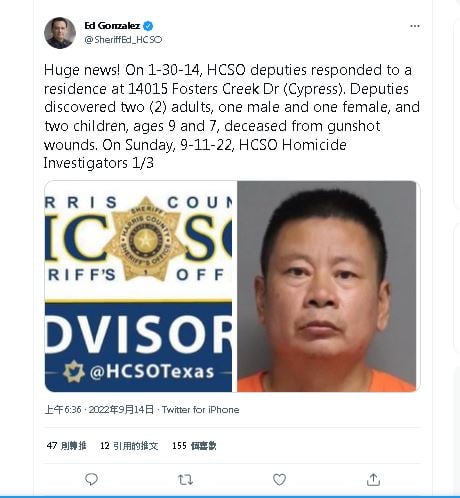This screenshot has width=460, height=498.
Task: View the HCSO advisory image
Action: pos(138,286)
